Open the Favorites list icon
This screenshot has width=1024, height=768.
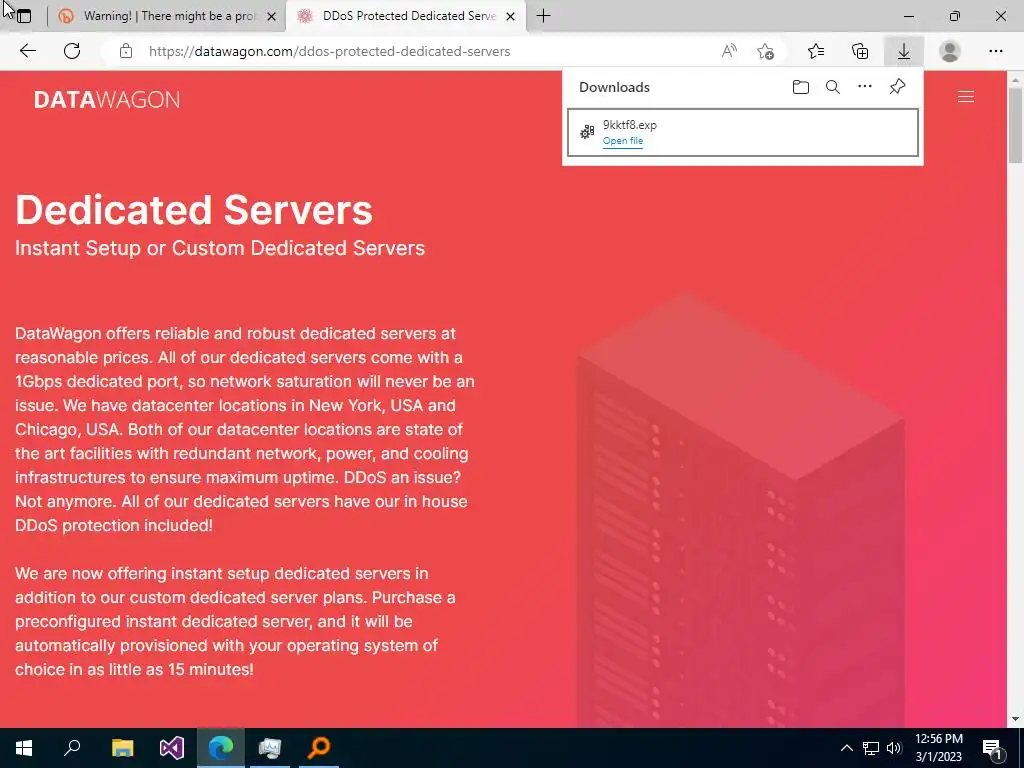(x=816, y=51)
